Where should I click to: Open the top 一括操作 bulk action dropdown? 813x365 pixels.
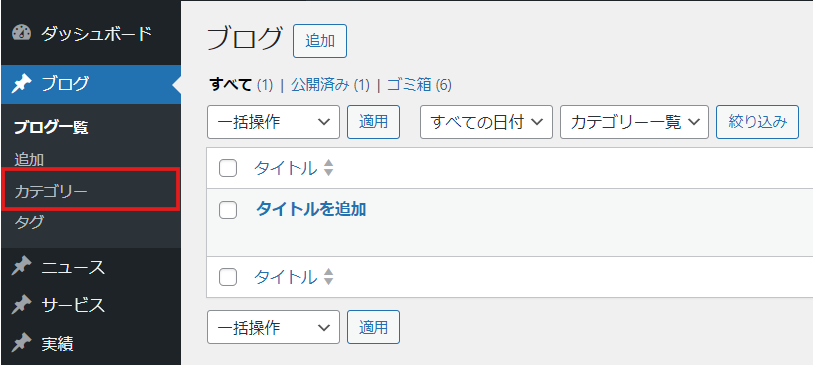tap(273, 122)
